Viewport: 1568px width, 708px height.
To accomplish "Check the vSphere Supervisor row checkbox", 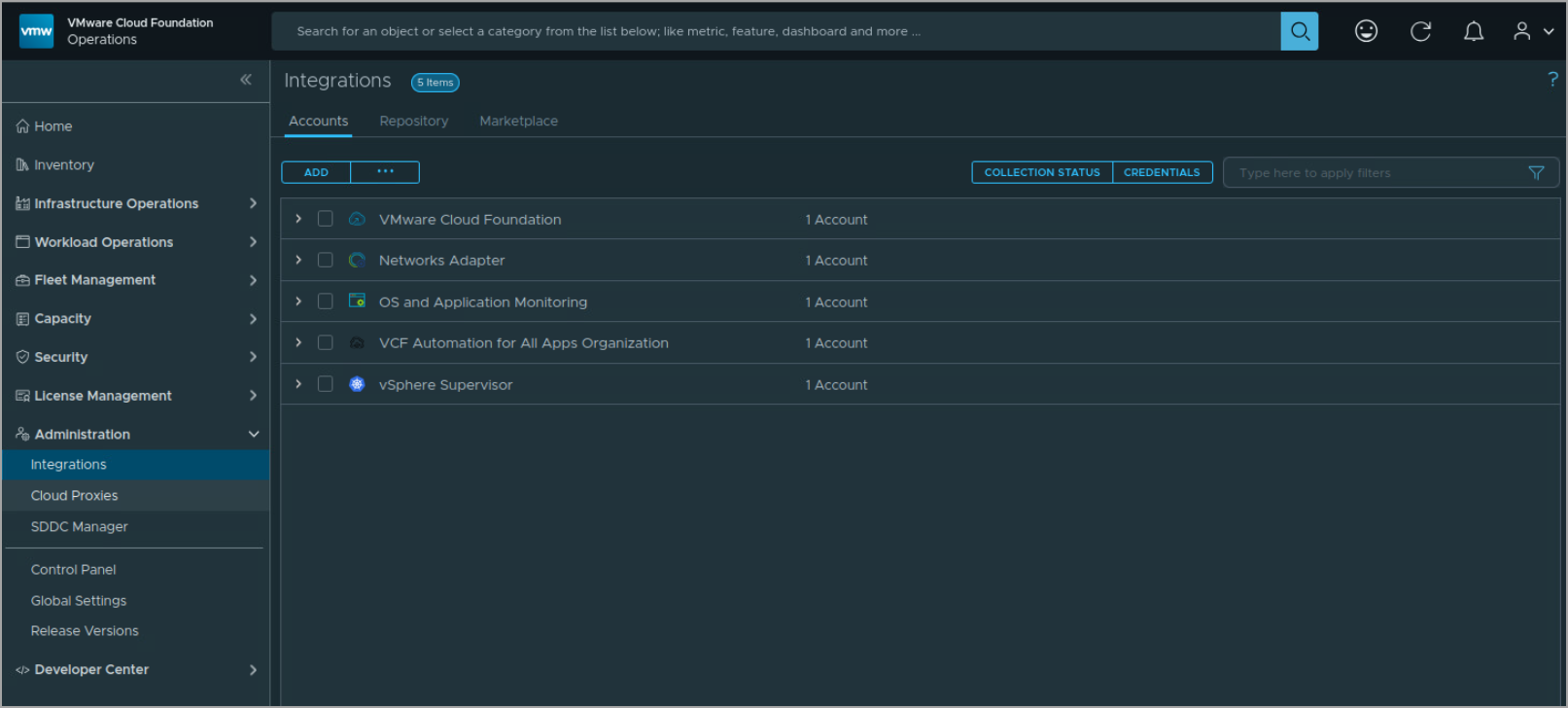I will (326, 384).
